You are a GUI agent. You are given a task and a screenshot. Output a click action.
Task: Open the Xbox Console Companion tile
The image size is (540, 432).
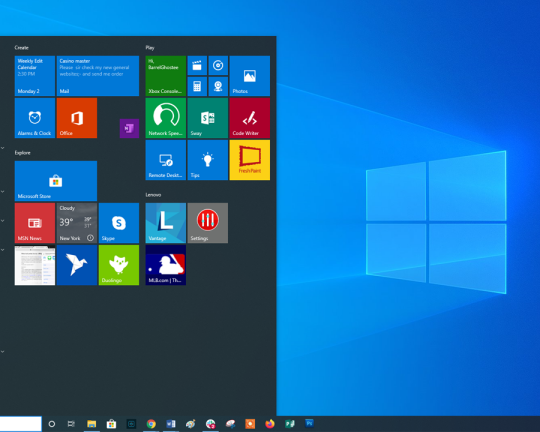(166, 76)
